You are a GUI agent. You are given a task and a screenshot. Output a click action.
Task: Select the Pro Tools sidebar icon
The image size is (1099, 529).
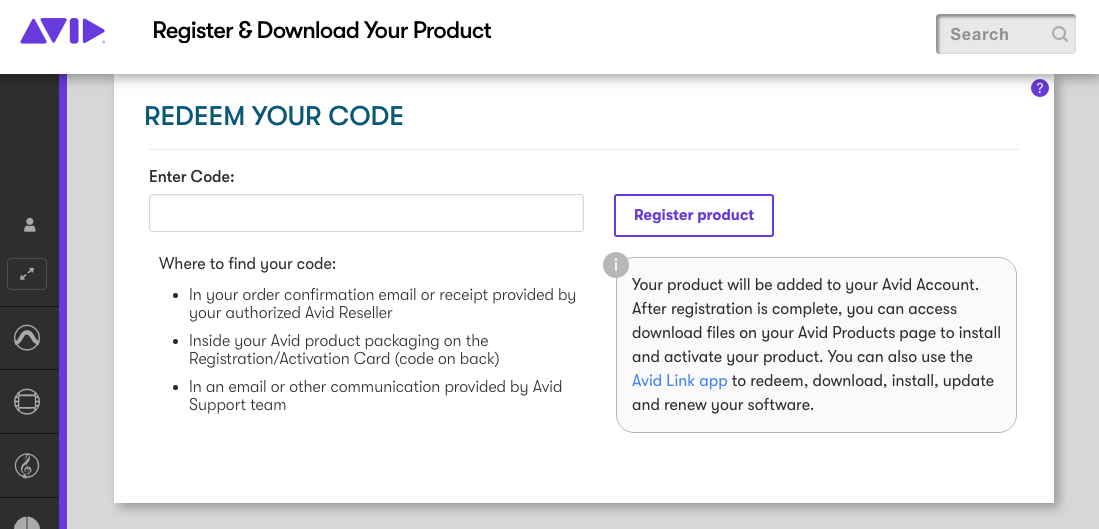[27, 338]
